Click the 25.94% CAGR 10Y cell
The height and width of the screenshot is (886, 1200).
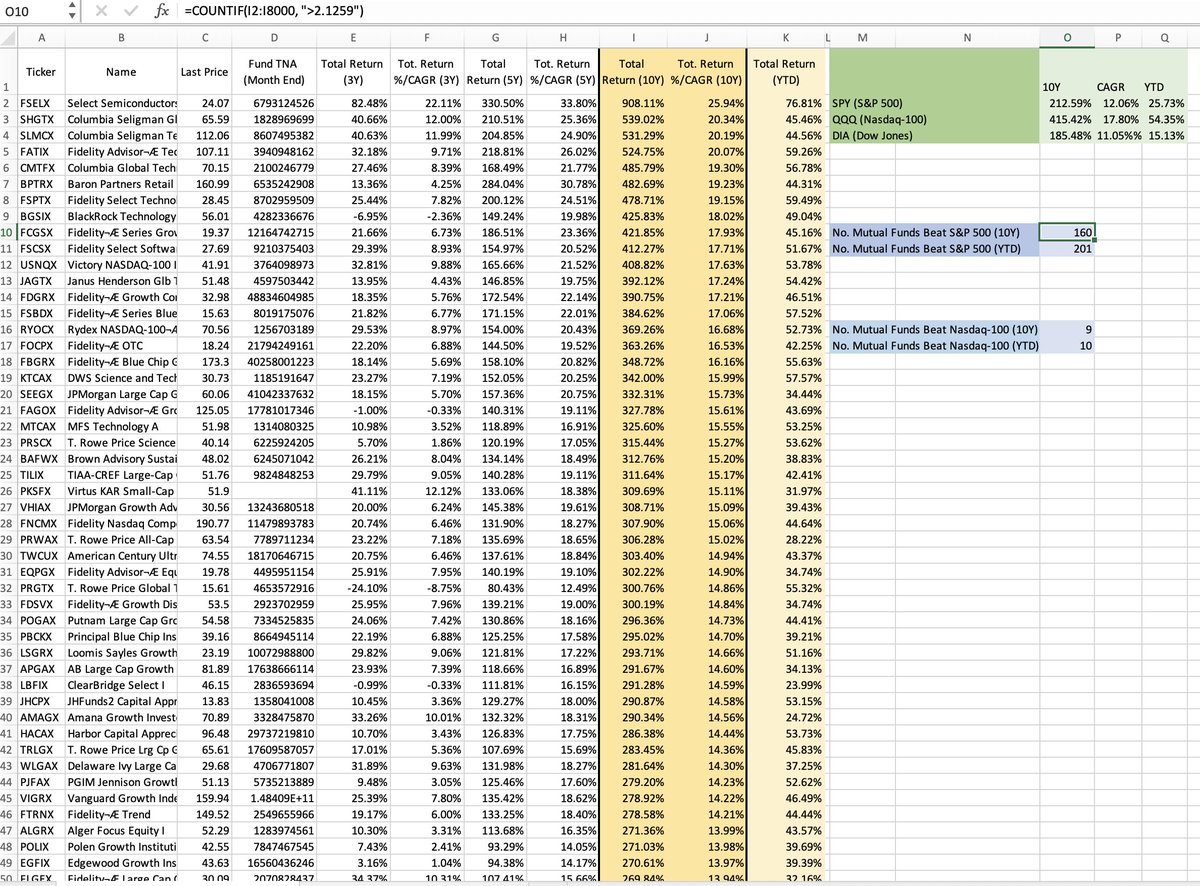coord(709,103)
